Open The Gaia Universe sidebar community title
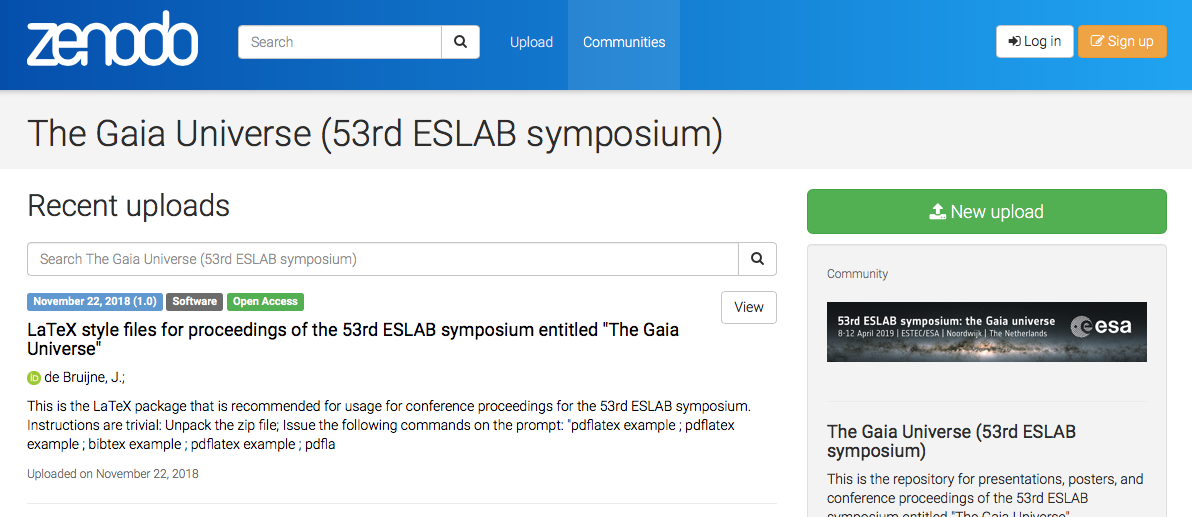The height and width of the screenshot is (517, 1192). point(952,441)
